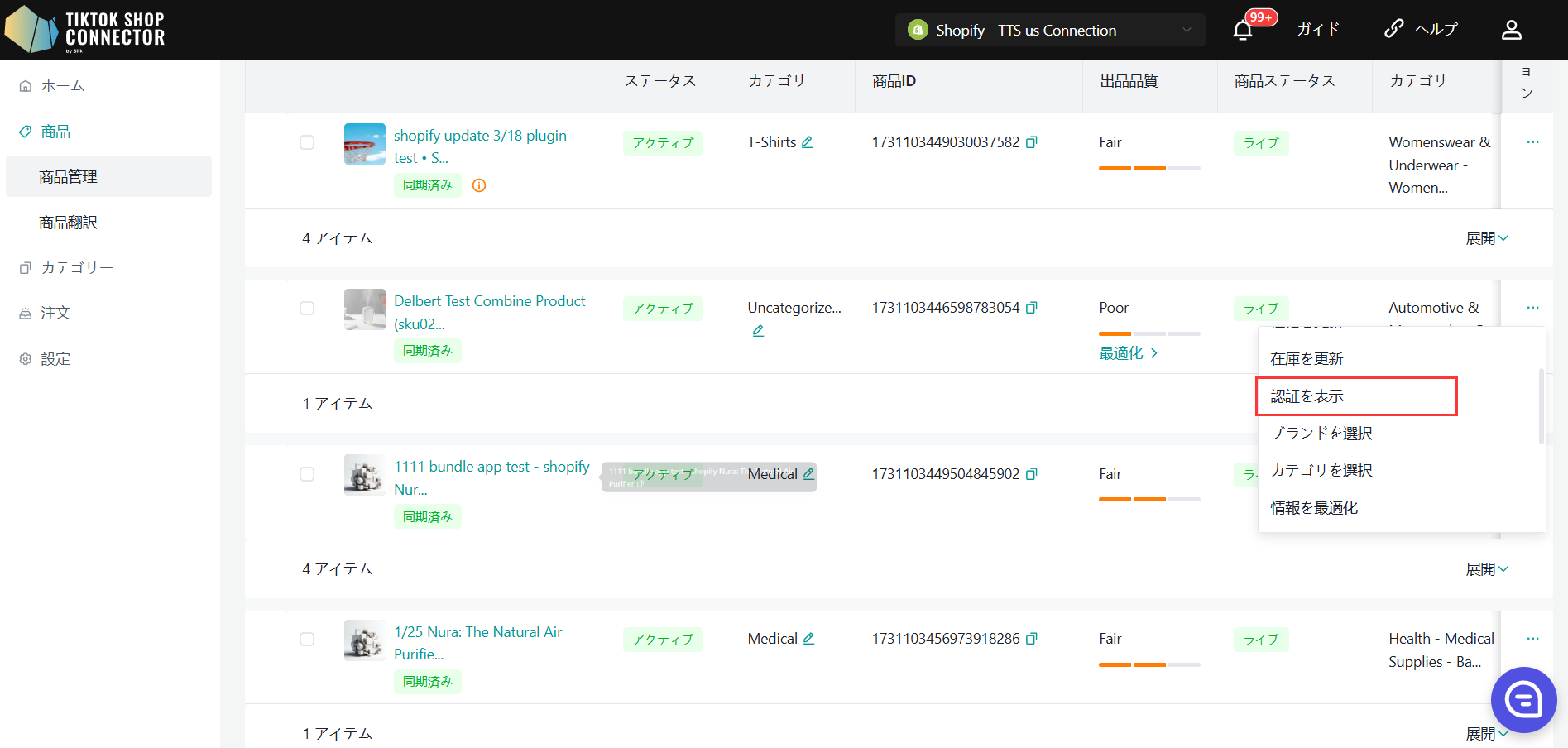Open product 1111 bundle app test - shopify
The width and height of the screenshot is (1568, 748).
(491, 478)
